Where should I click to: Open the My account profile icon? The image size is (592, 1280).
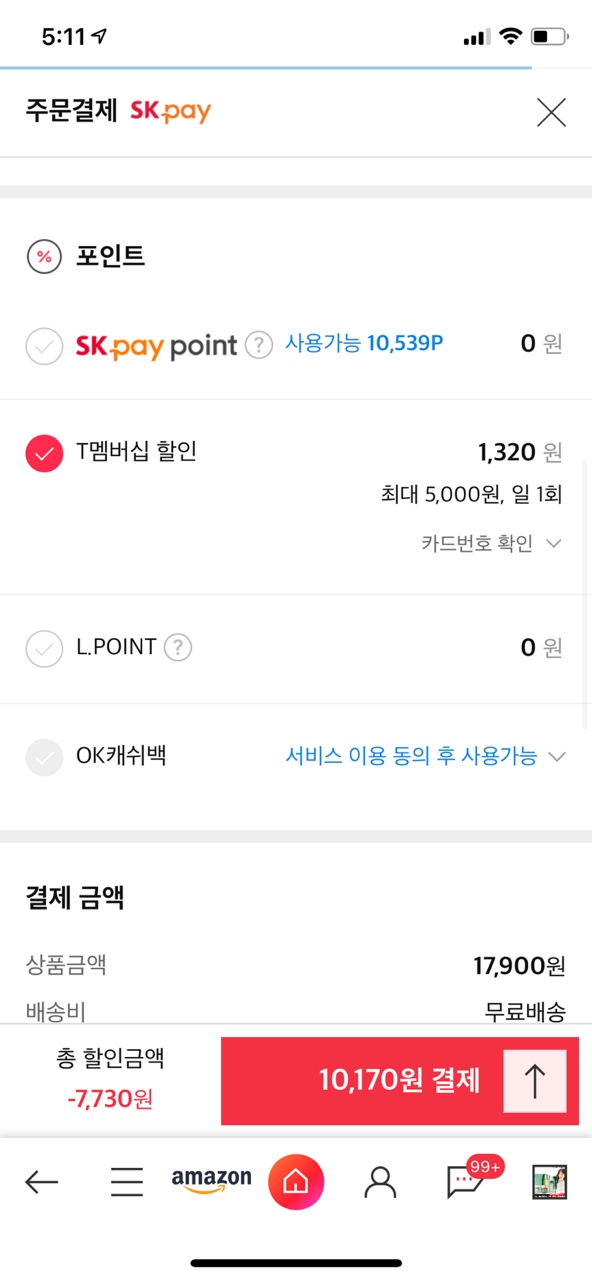point(380,1183)
